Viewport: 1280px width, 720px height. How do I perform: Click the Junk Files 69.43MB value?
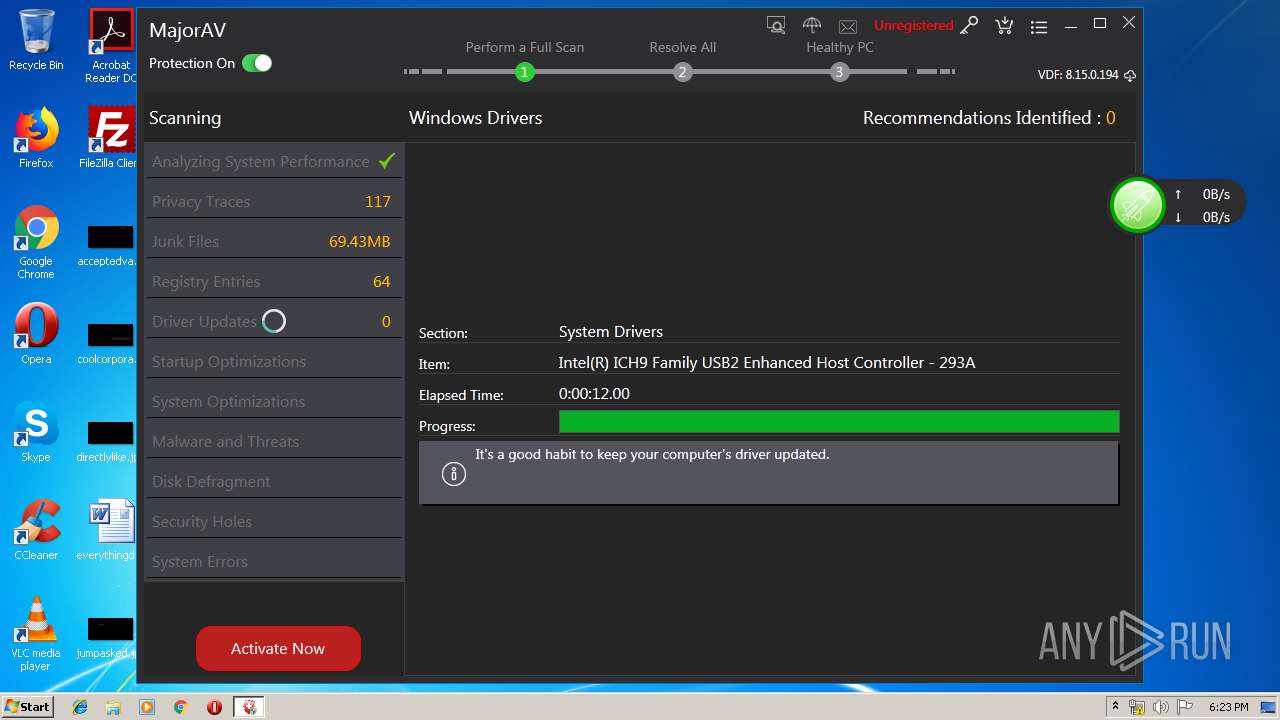click(359, 241)
